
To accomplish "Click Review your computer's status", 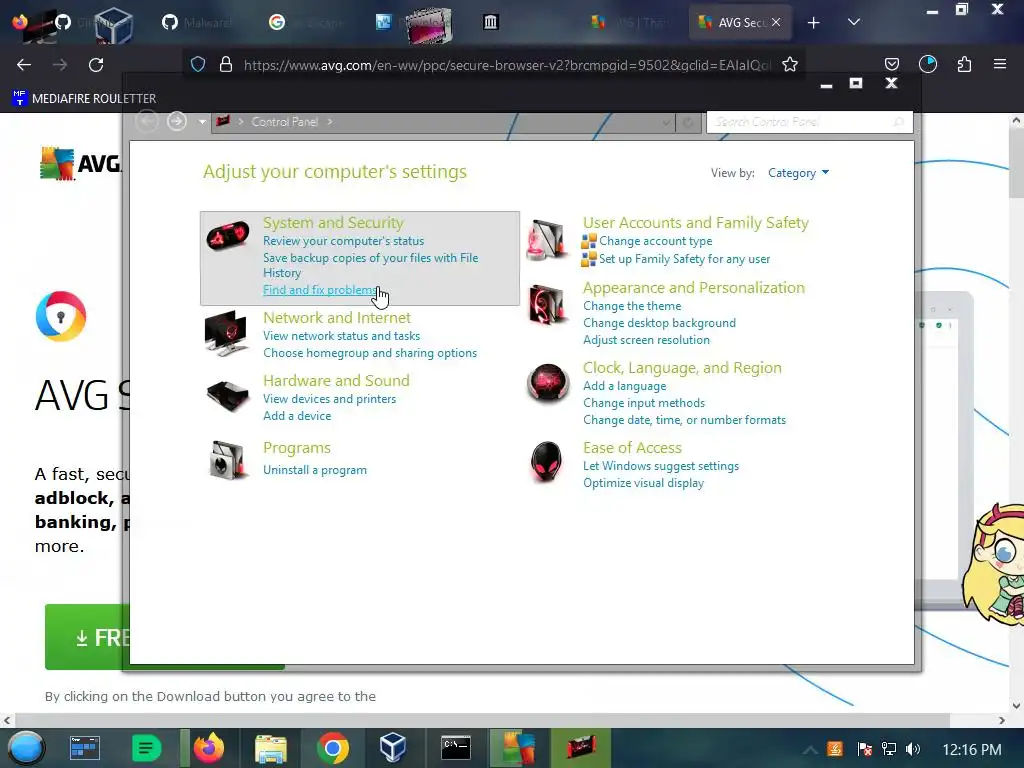I will (x=344, y=242).
